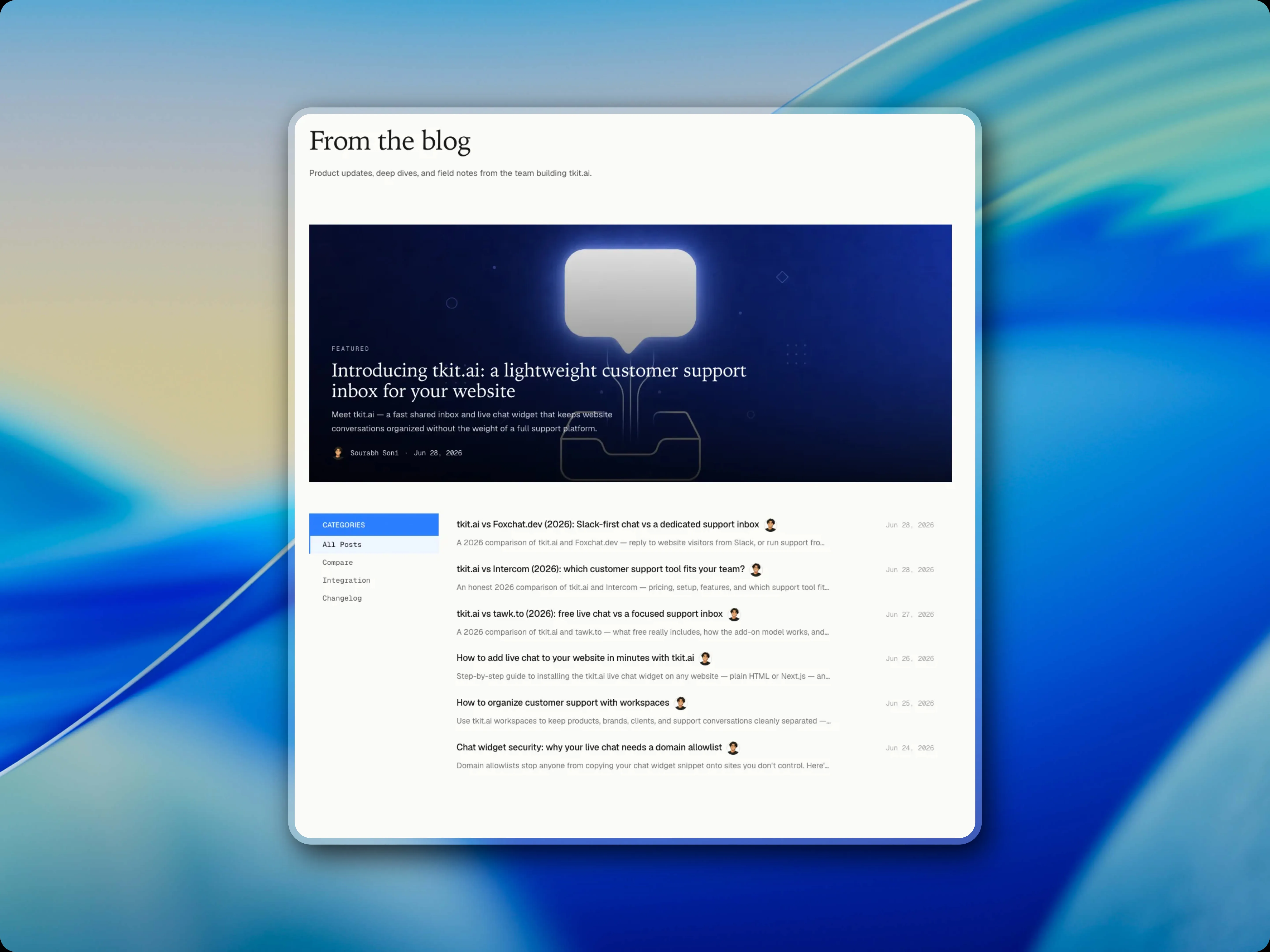Click the 'Domain allowlists stop anyone' excerpt

coord(642,766)
